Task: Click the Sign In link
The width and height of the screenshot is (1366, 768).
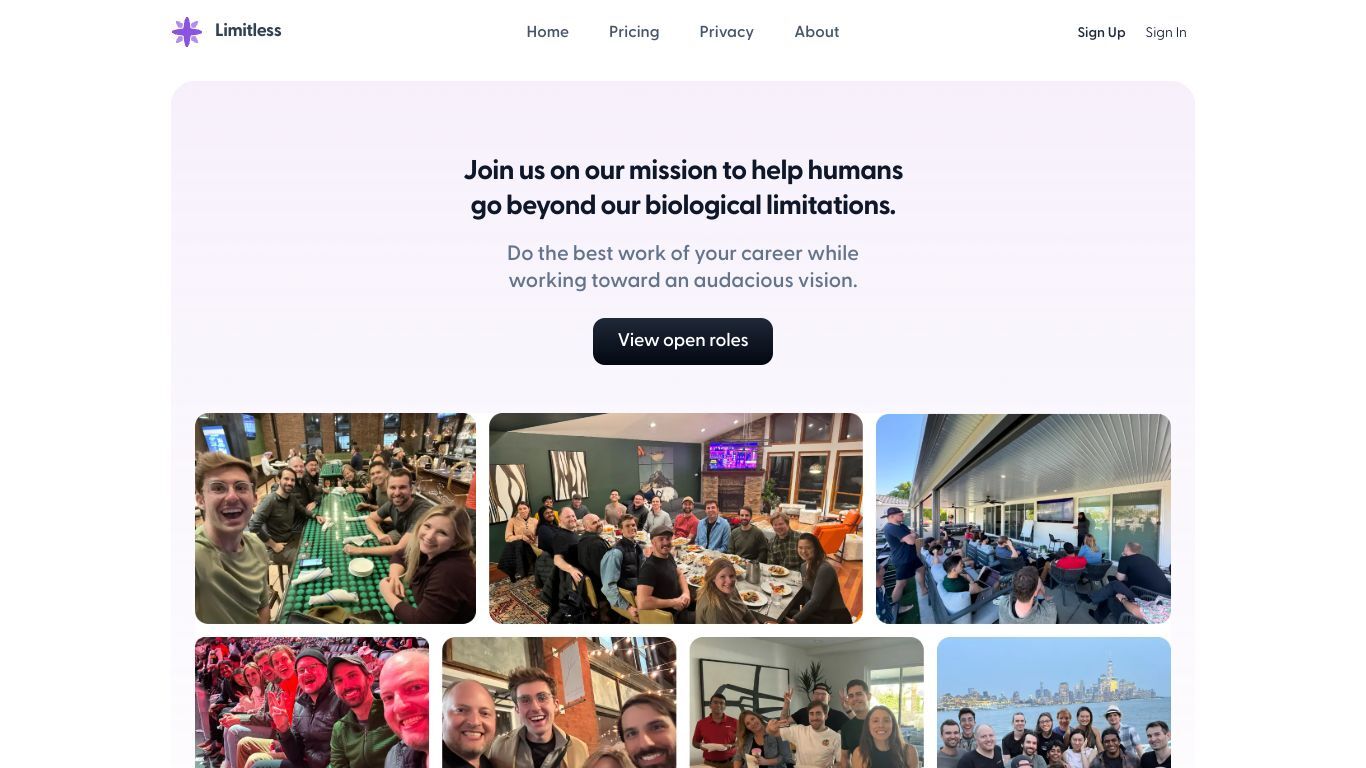Action: [1166, 33]
